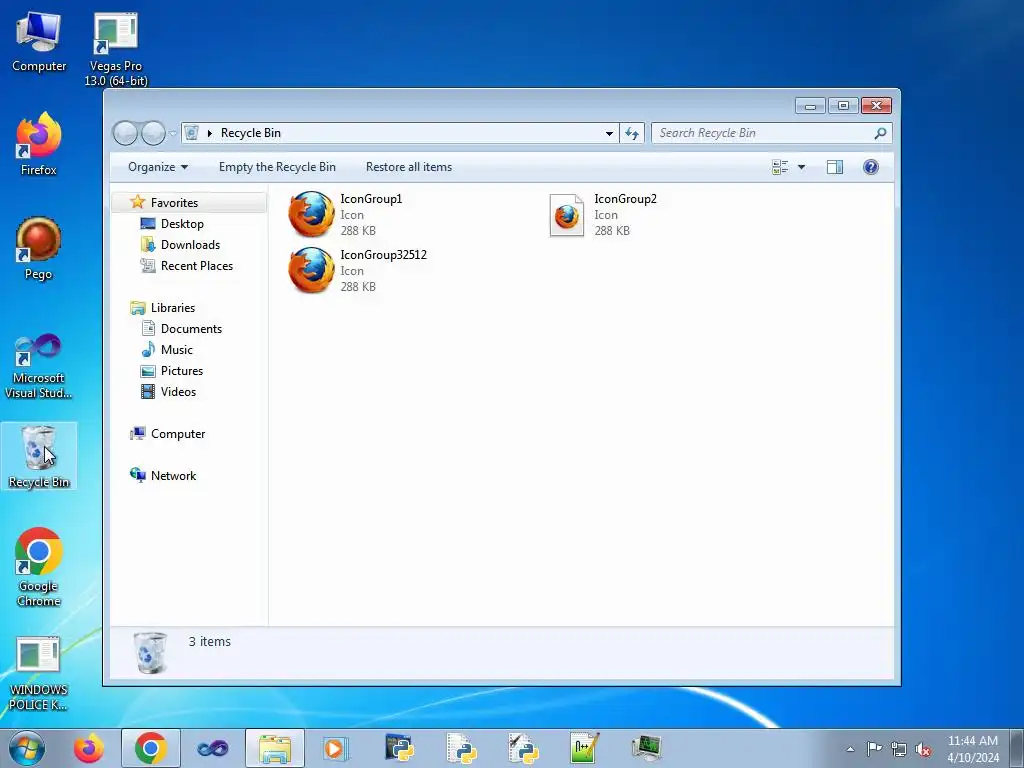Viewport: 1024px width, 768px height.
Task: Click the media player taskbar icon
Action: tap(336, 748)
